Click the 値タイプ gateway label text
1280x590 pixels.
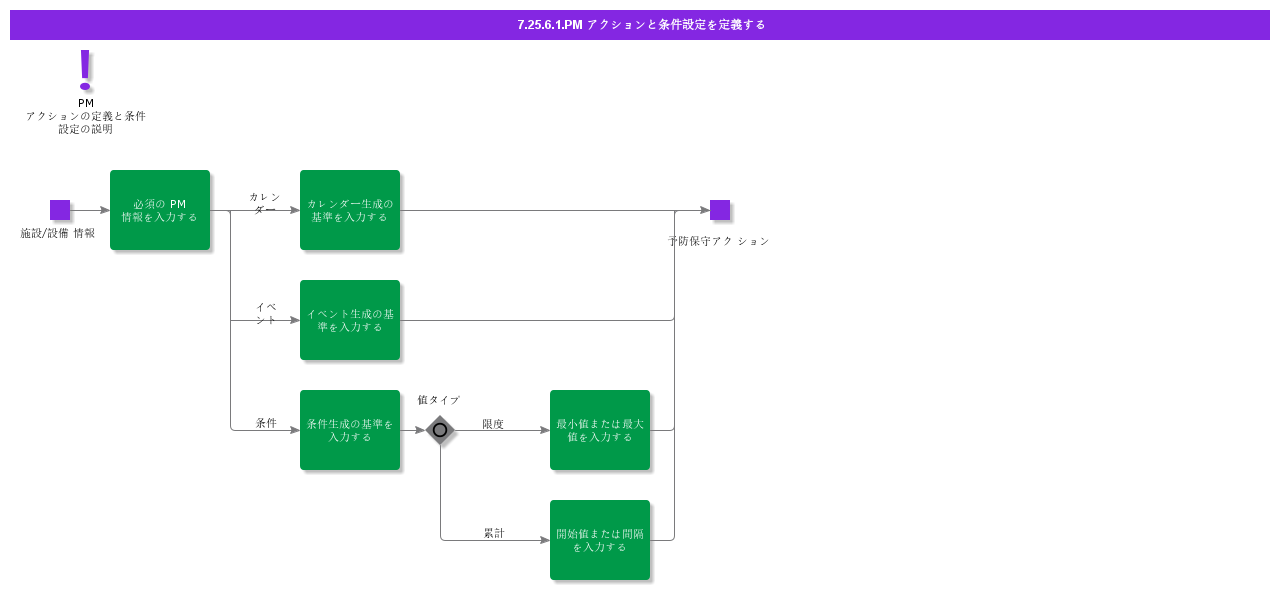click(439, 400)
